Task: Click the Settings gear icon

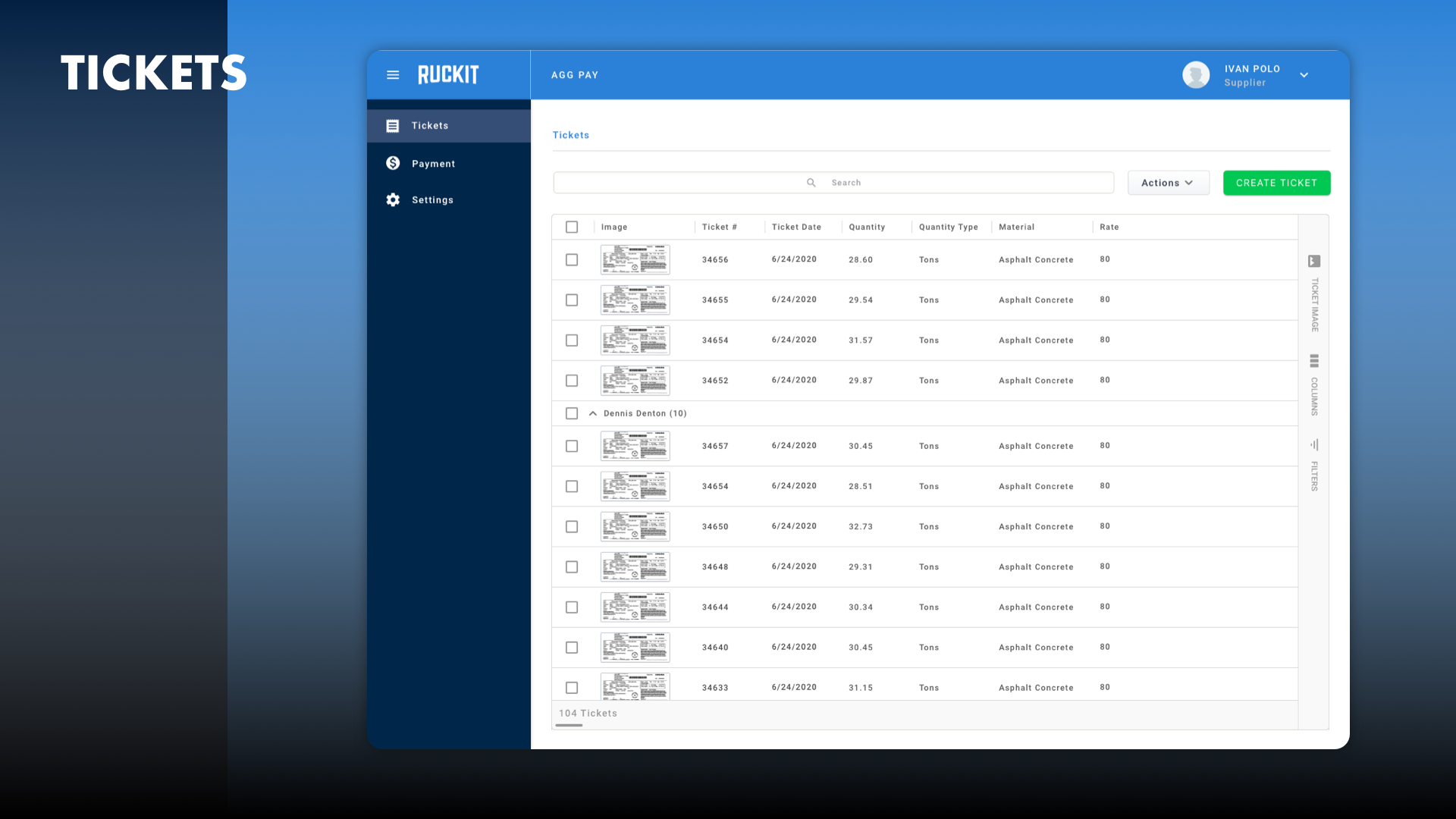Action: [393, 199]
